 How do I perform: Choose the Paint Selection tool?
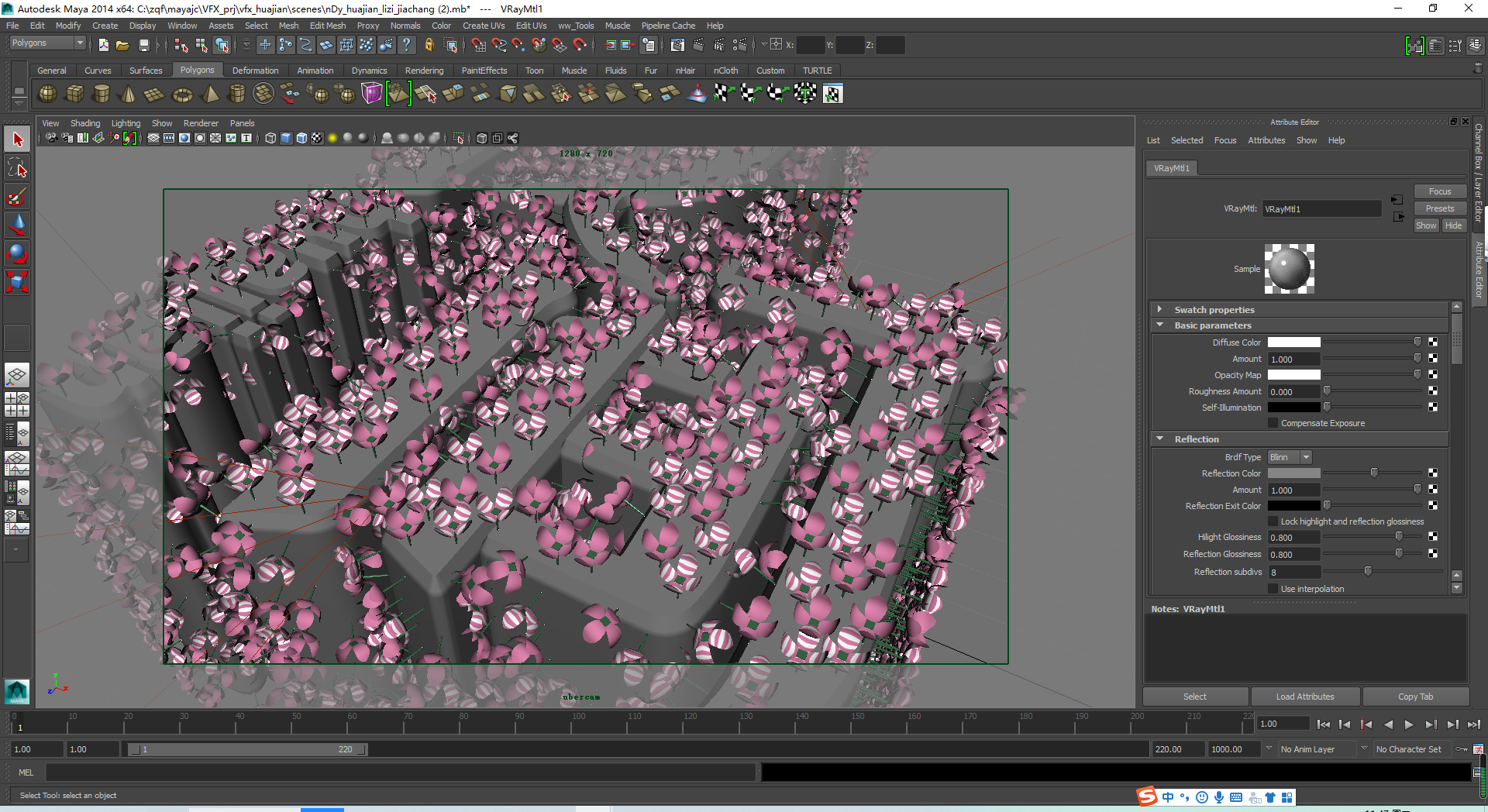pos(17,197)
